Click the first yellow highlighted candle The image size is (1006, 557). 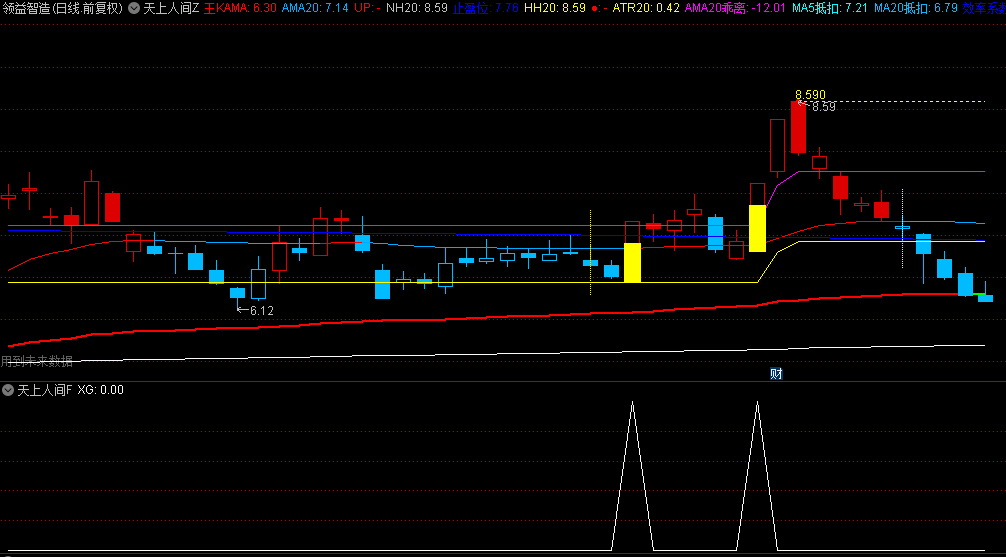(633, 262)
